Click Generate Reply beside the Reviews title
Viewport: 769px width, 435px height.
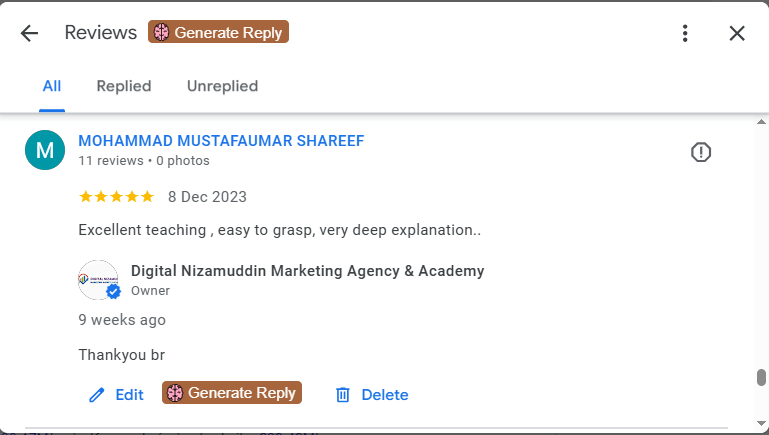coord(219,33)
